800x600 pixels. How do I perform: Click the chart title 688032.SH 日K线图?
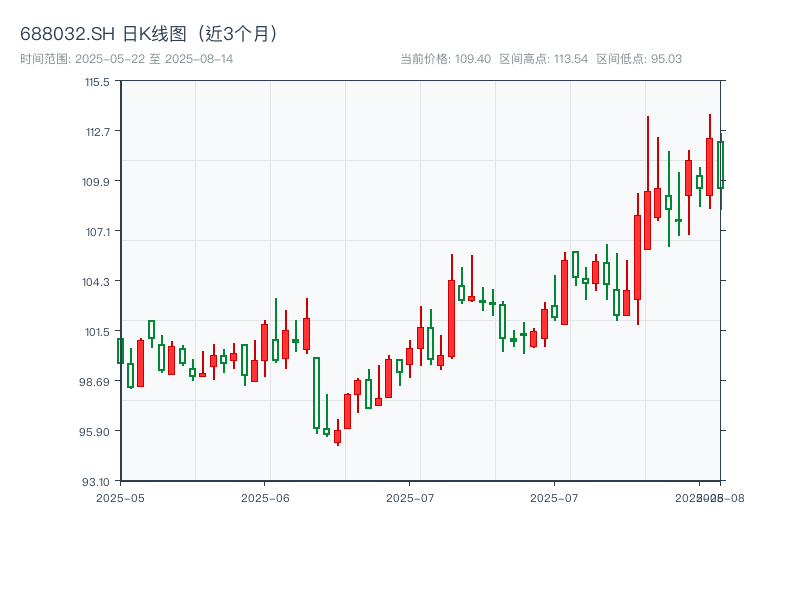point(150,33)
